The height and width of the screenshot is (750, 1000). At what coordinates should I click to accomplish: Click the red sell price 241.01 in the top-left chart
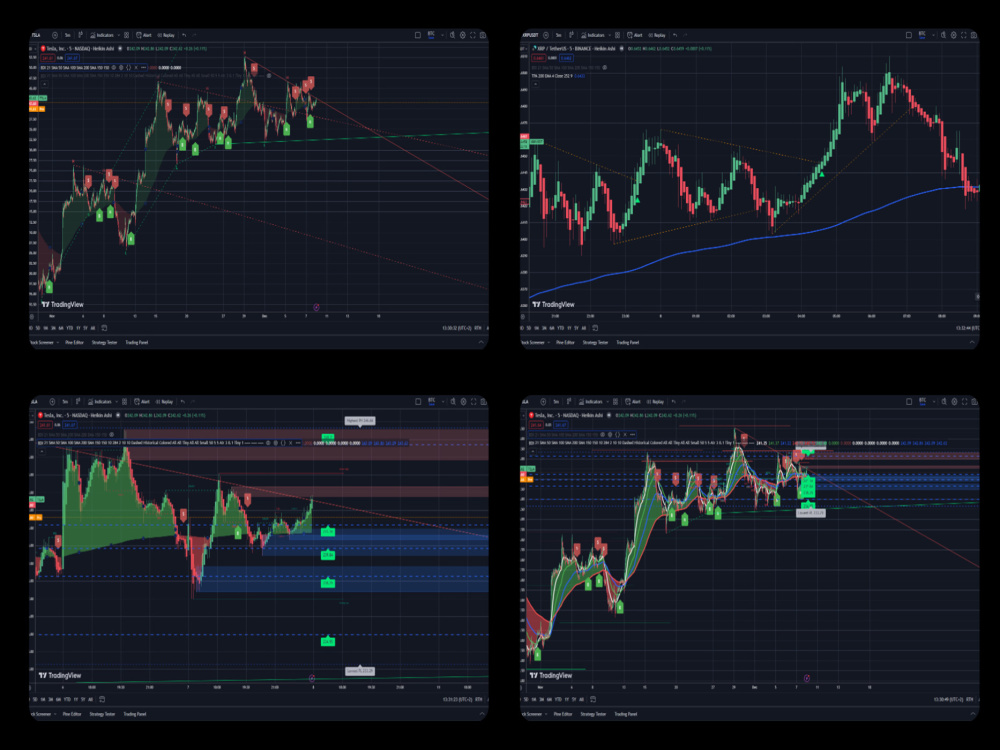click(x=48, y=58)
